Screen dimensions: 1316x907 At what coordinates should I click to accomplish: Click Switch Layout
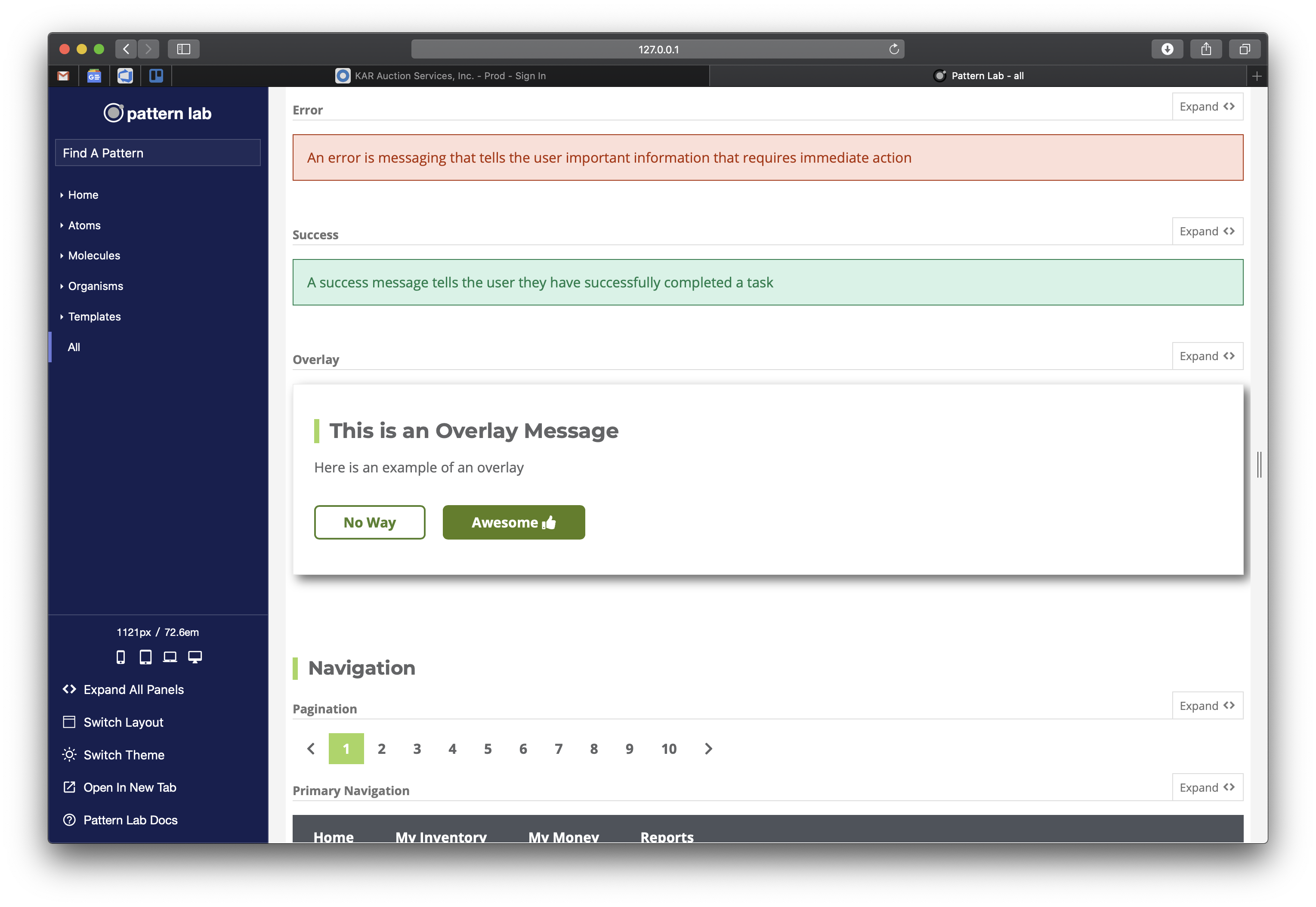(113, 722)
